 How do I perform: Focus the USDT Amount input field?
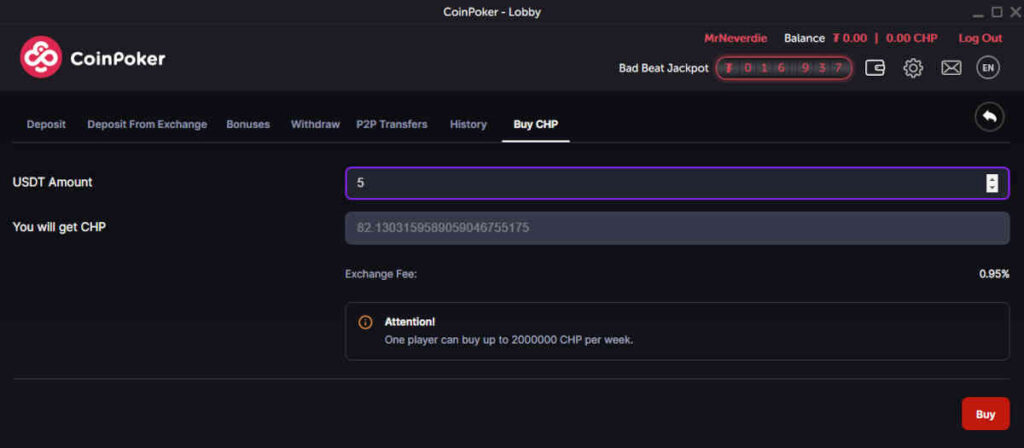(677, 184)
